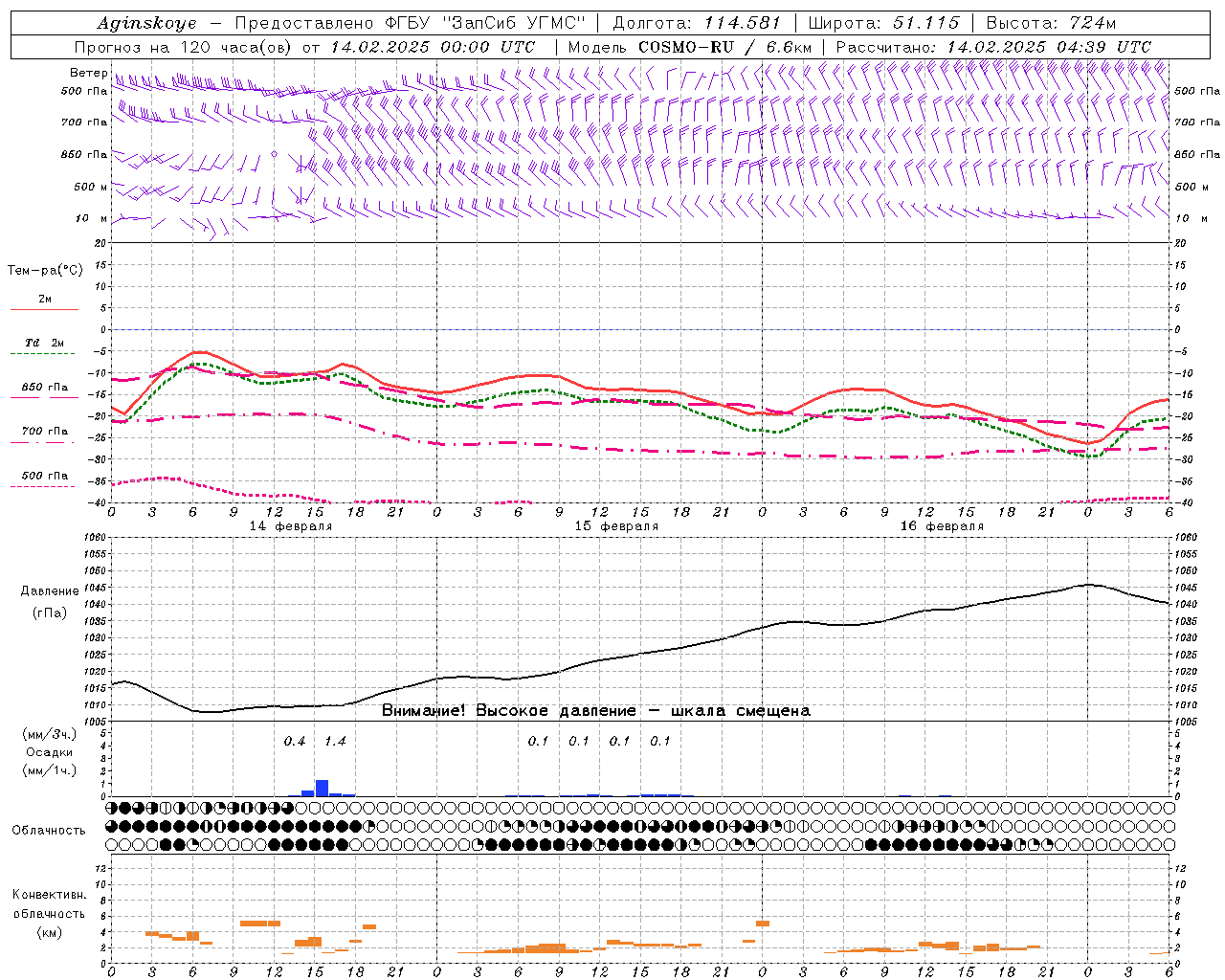
Task: Click the "Давление" pressure chart label
Action: click(50, 591)
